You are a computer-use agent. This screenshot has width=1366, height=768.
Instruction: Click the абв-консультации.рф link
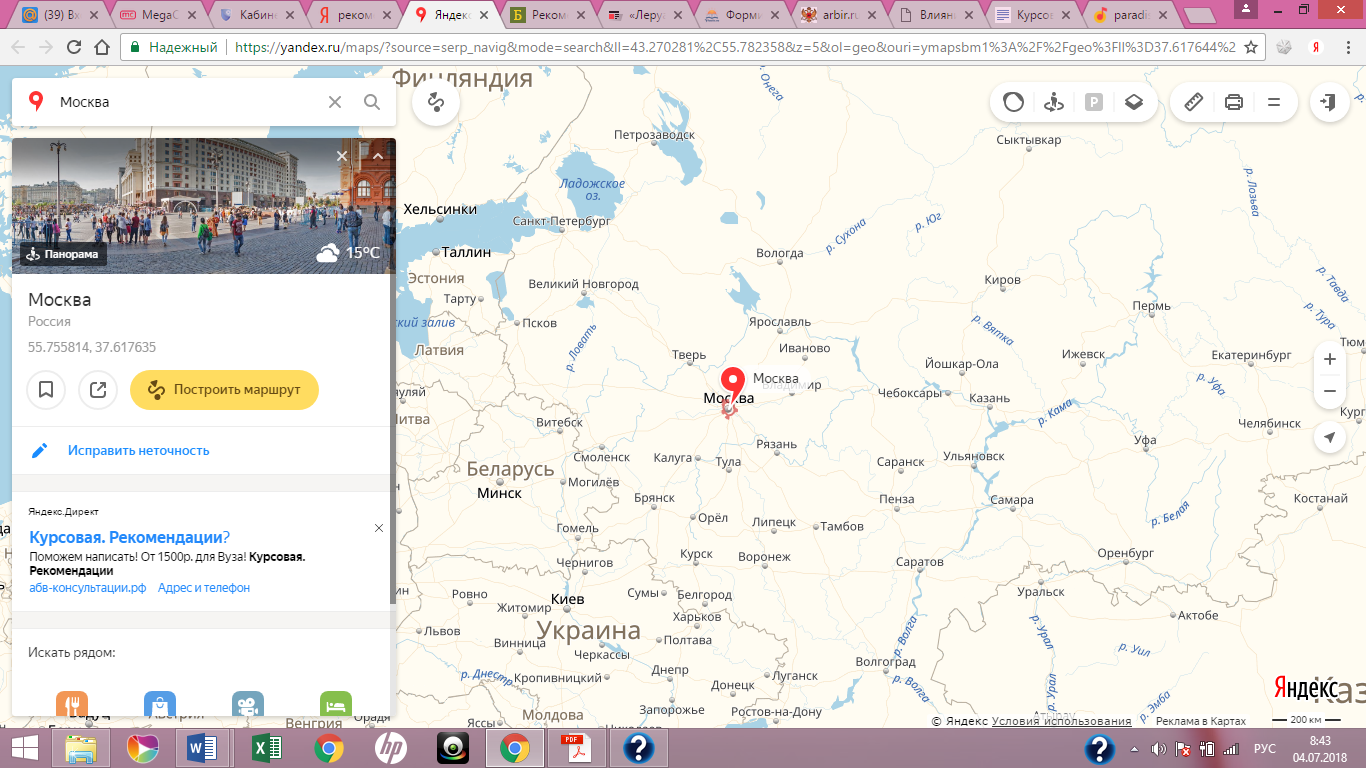pos(88,588)
